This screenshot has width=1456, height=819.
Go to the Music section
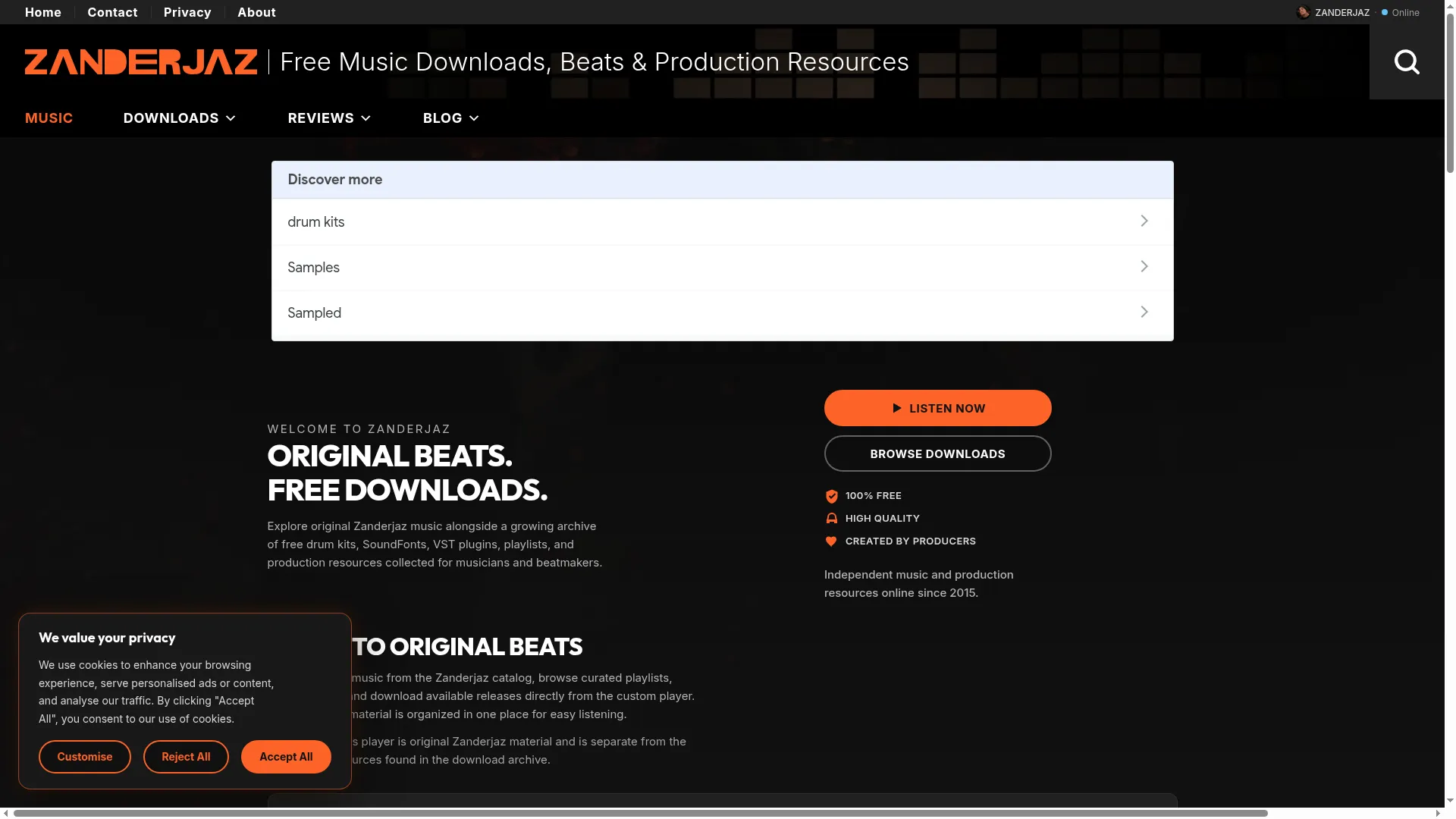pyautogui.click(x=49, y=118)
